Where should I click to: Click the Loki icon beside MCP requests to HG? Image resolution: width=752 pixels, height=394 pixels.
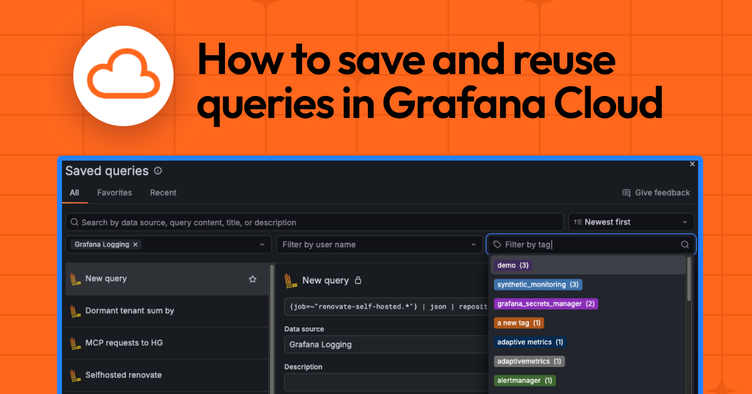tap(75, 344)
